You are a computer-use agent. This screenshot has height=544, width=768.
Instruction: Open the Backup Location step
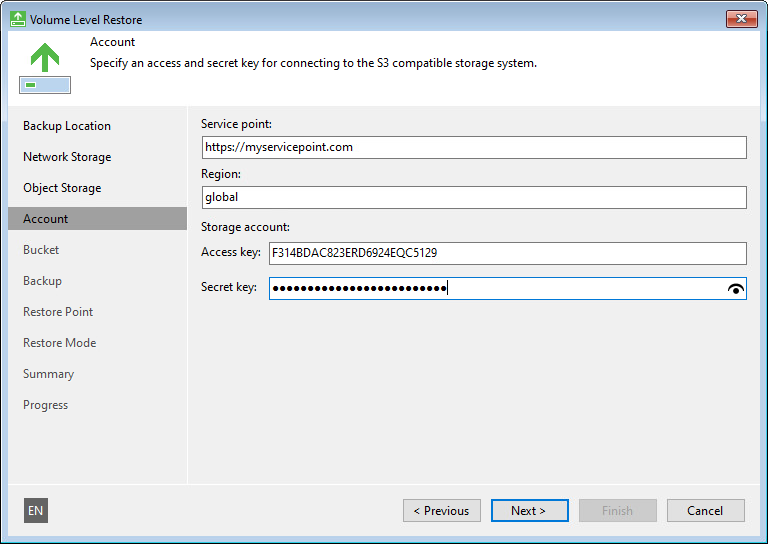[67, 126]
